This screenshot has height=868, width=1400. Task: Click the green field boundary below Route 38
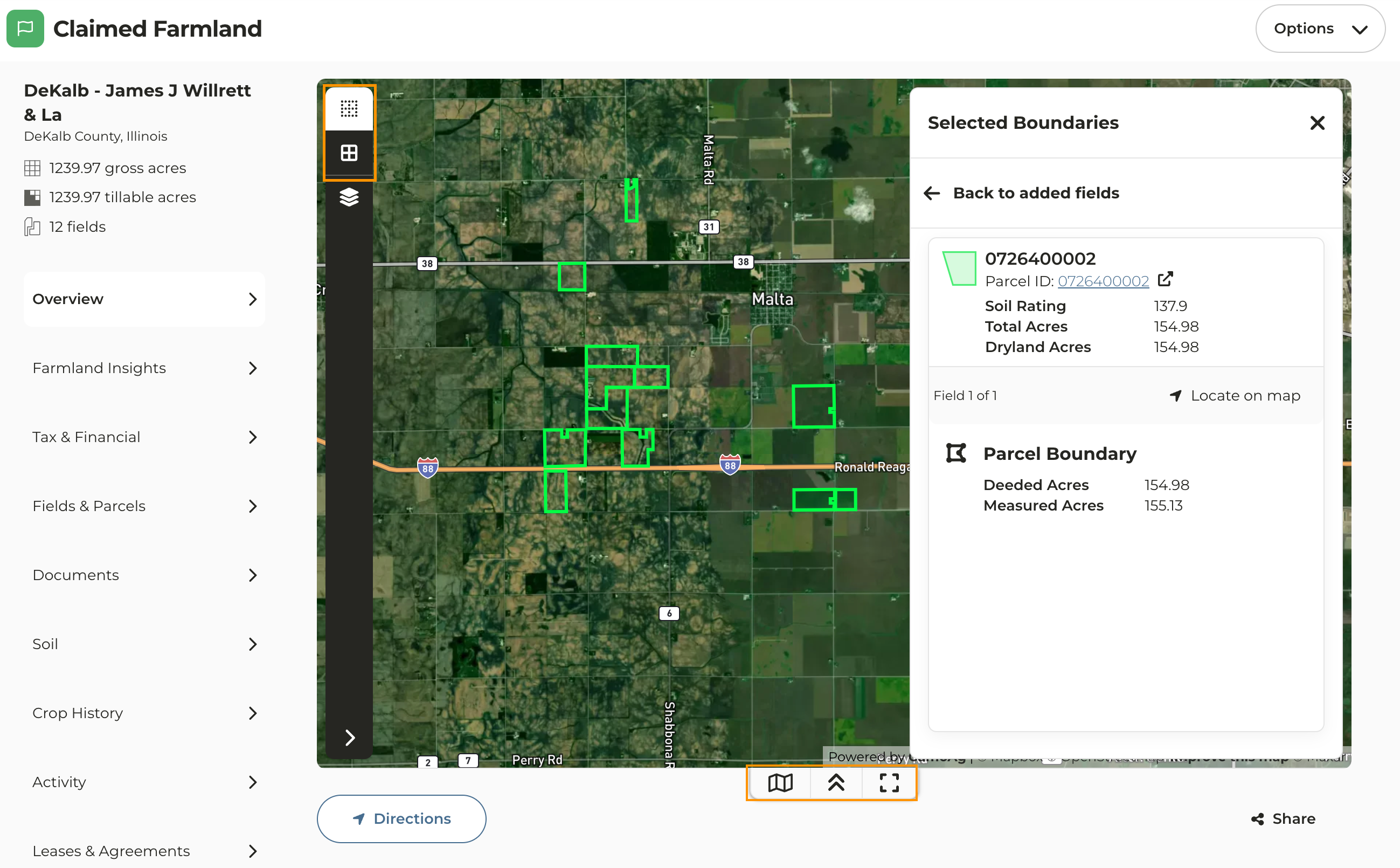571,277
